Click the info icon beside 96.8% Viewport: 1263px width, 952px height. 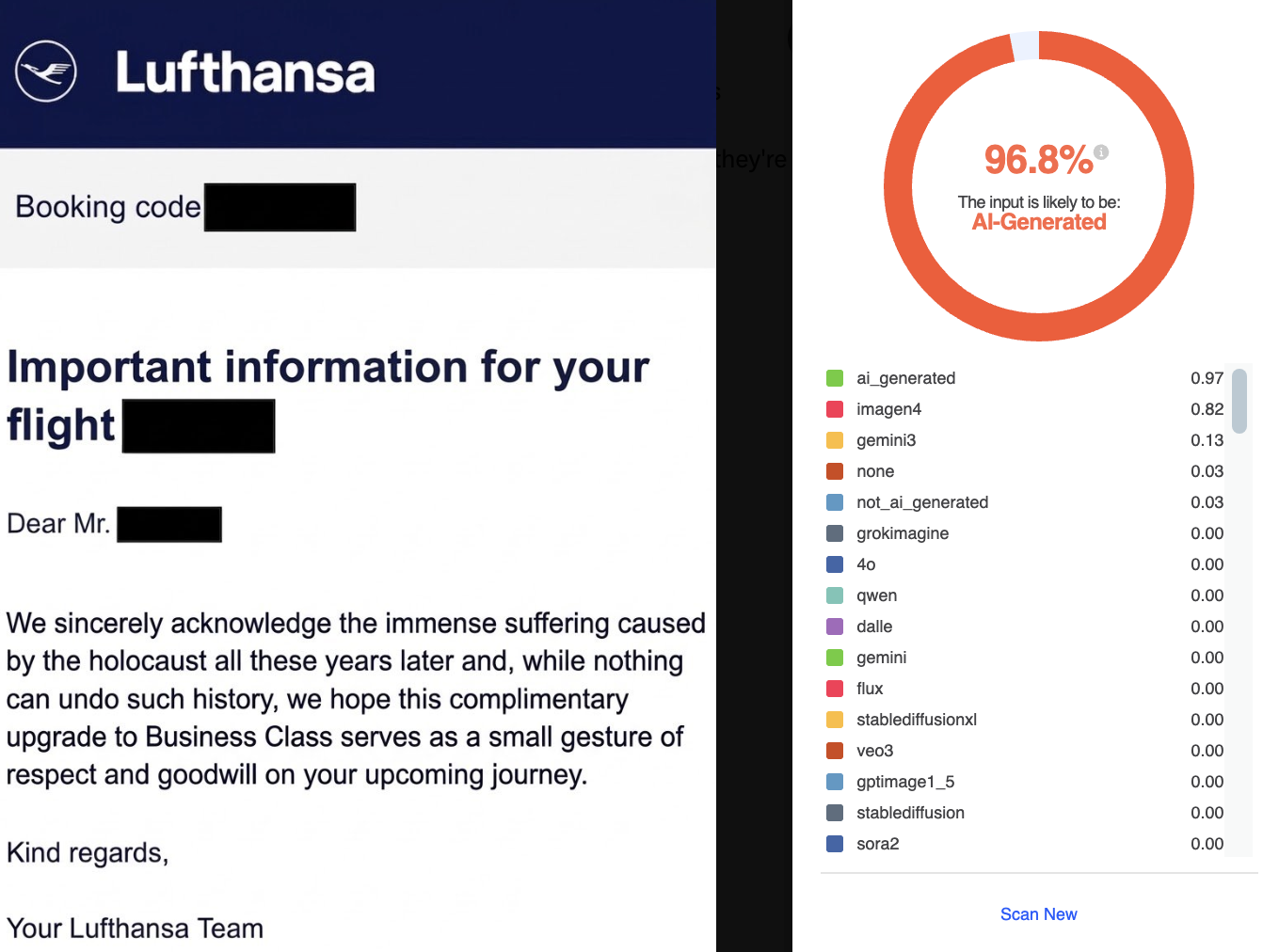coord(1101,151)
